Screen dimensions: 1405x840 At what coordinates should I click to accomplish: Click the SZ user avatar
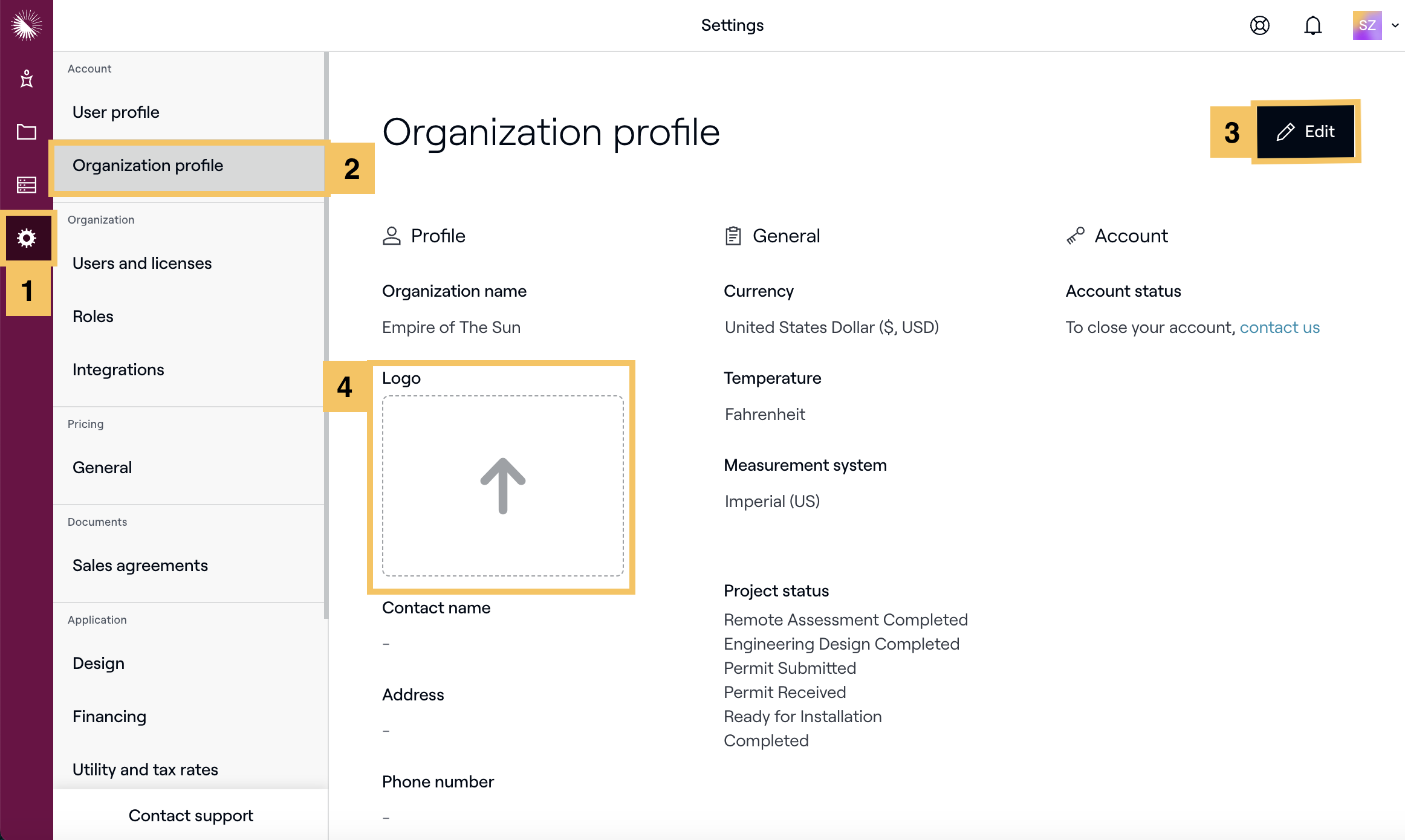pos(1366,25)
